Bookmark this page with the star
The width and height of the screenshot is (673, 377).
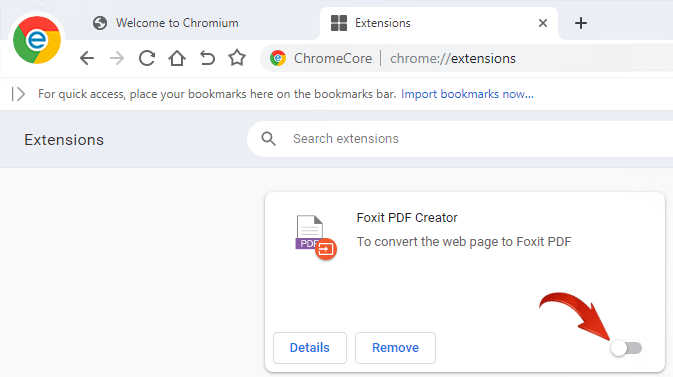point(237,58)
